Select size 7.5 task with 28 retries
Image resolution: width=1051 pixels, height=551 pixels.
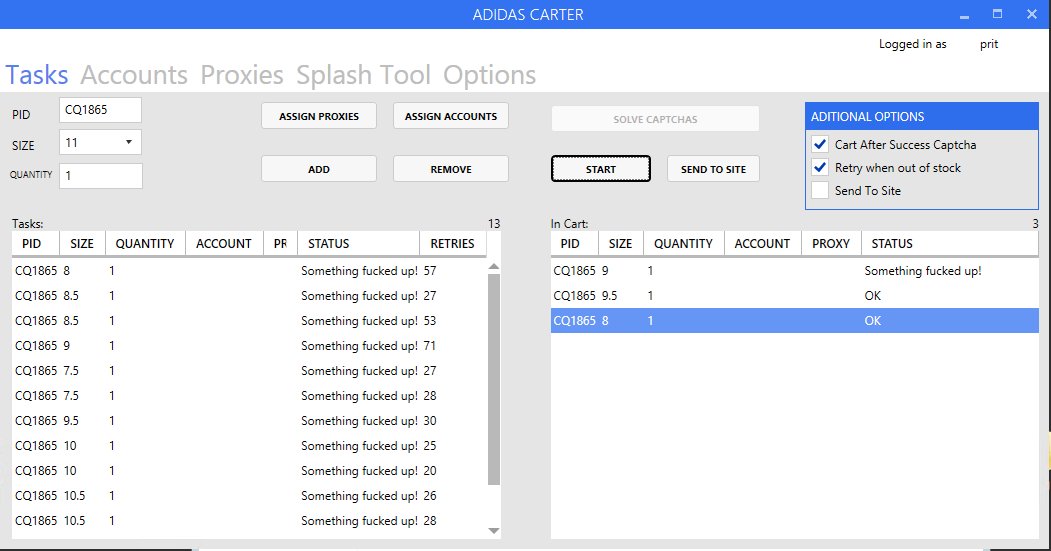tap(250, 395)
